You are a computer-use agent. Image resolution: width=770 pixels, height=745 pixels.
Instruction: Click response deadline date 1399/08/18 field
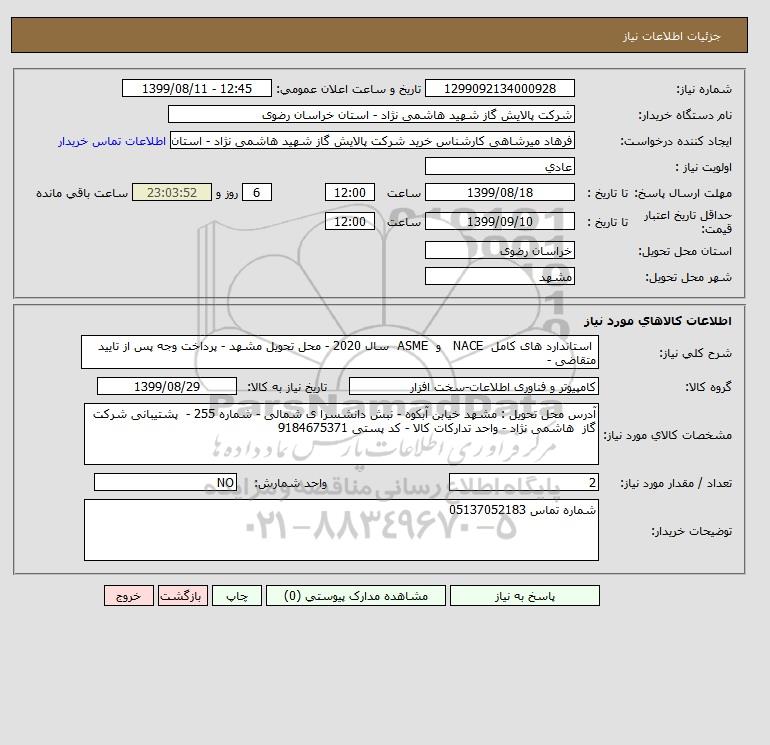tap(499, 193)
